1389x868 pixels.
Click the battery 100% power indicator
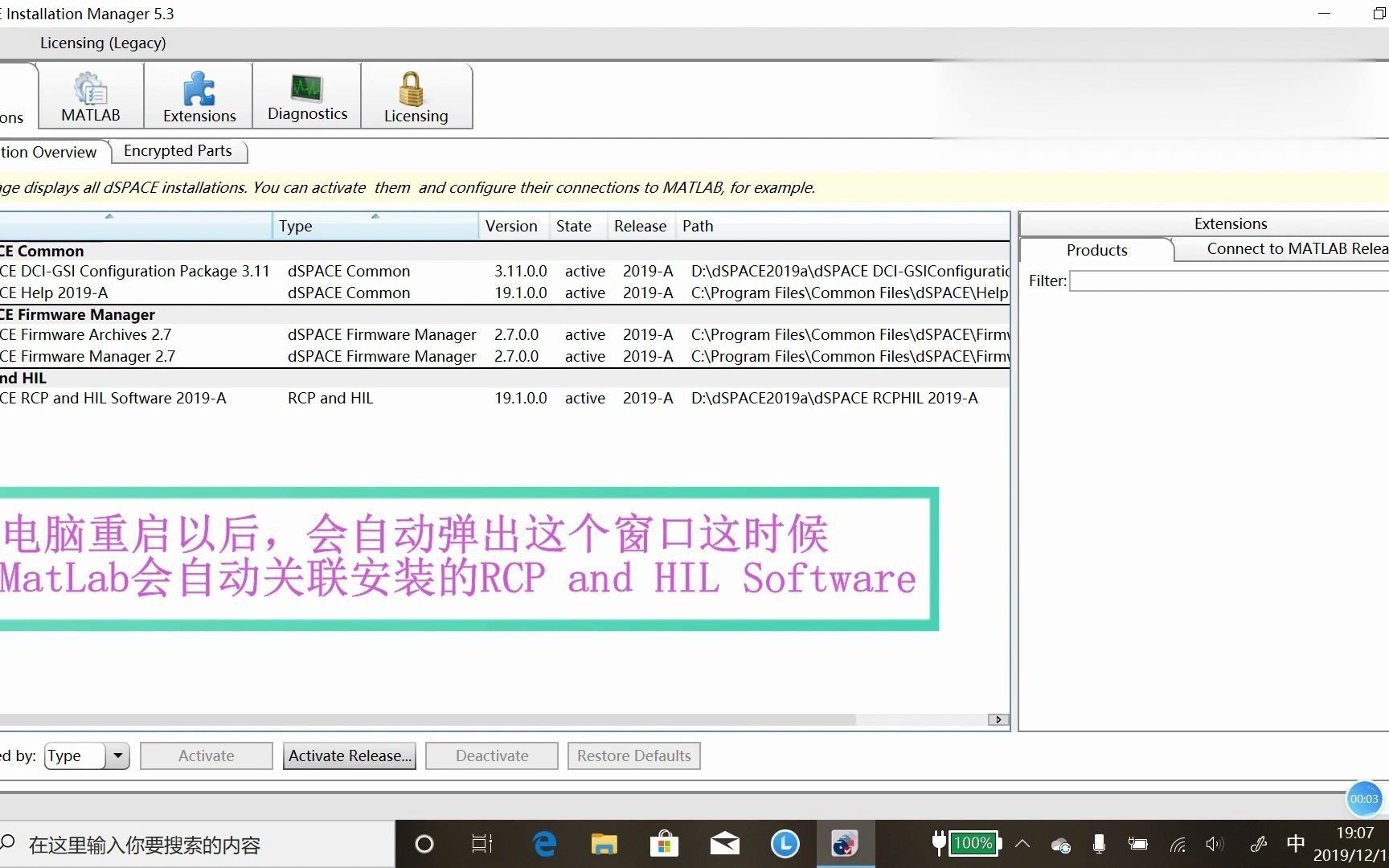tap(967, 843)
